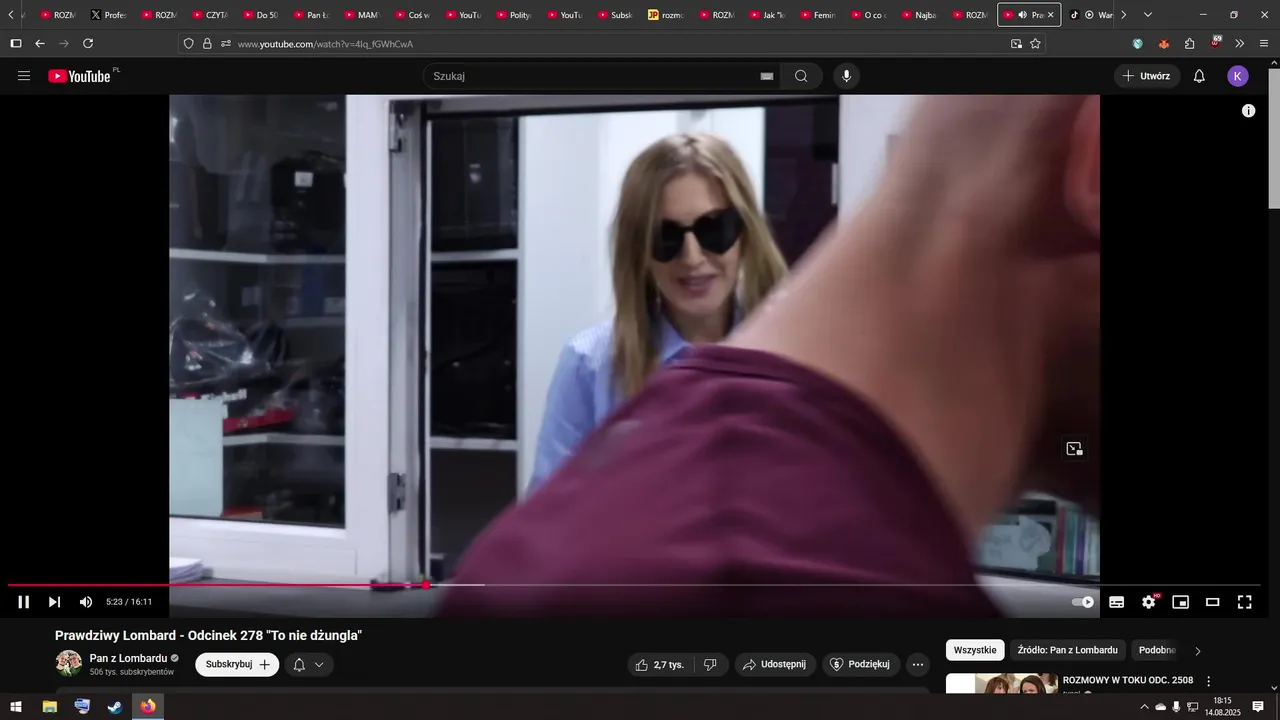
Task: Open Steam from the taskbar
Action: pyautogui.click(x=115, y=707)
